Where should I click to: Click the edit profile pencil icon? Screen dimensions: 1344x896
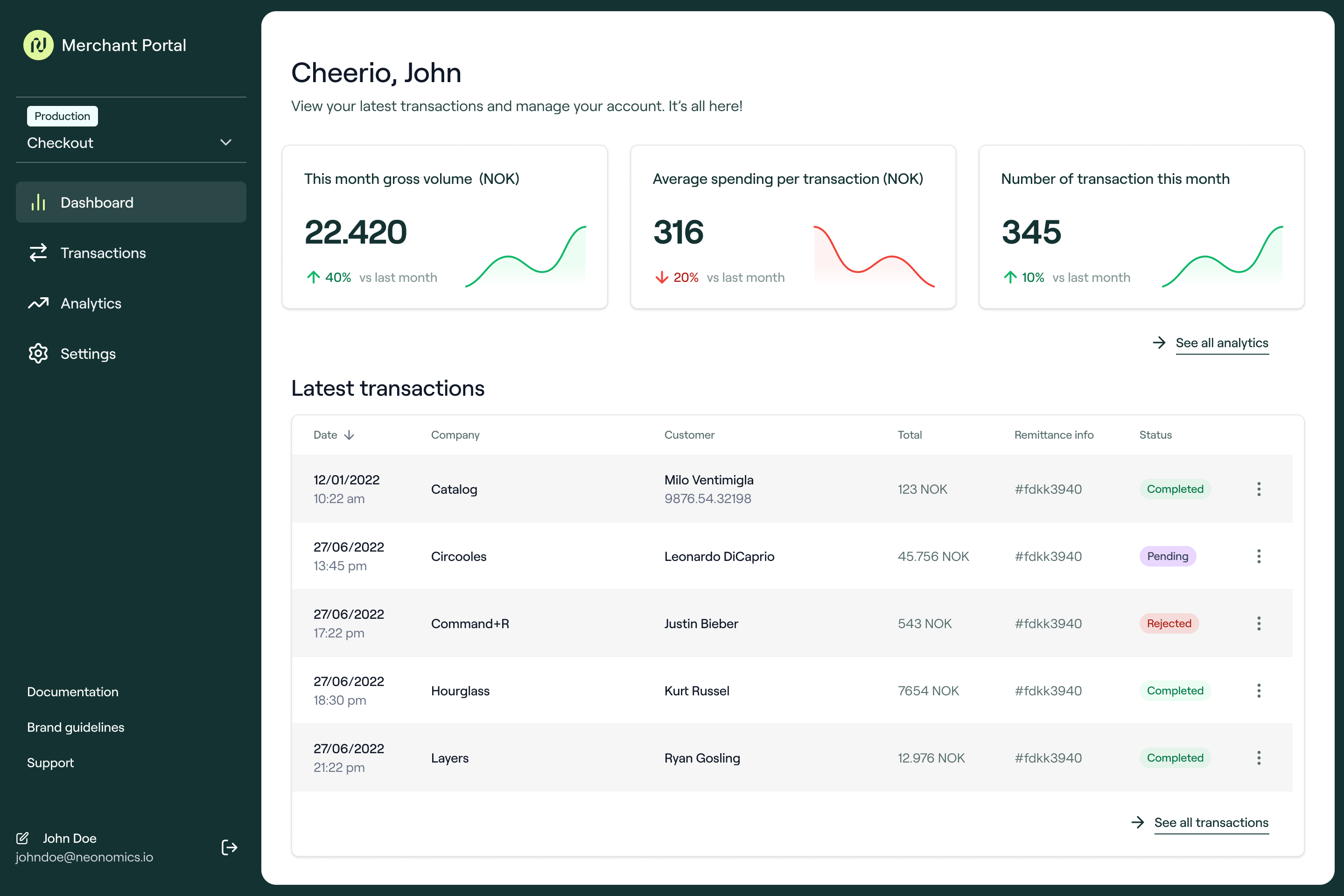[x=22, y=838]
